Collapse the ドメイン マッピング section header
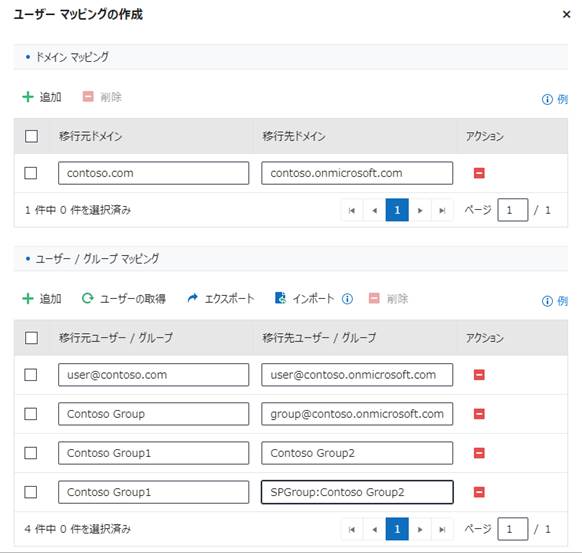The width and height of the screenshot is (582, 553). click(x=291, y=57)
